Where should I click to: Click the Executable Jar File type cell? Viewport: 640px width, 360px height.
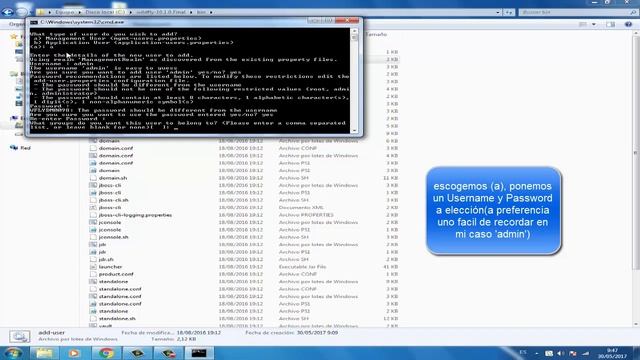[302, 267]
